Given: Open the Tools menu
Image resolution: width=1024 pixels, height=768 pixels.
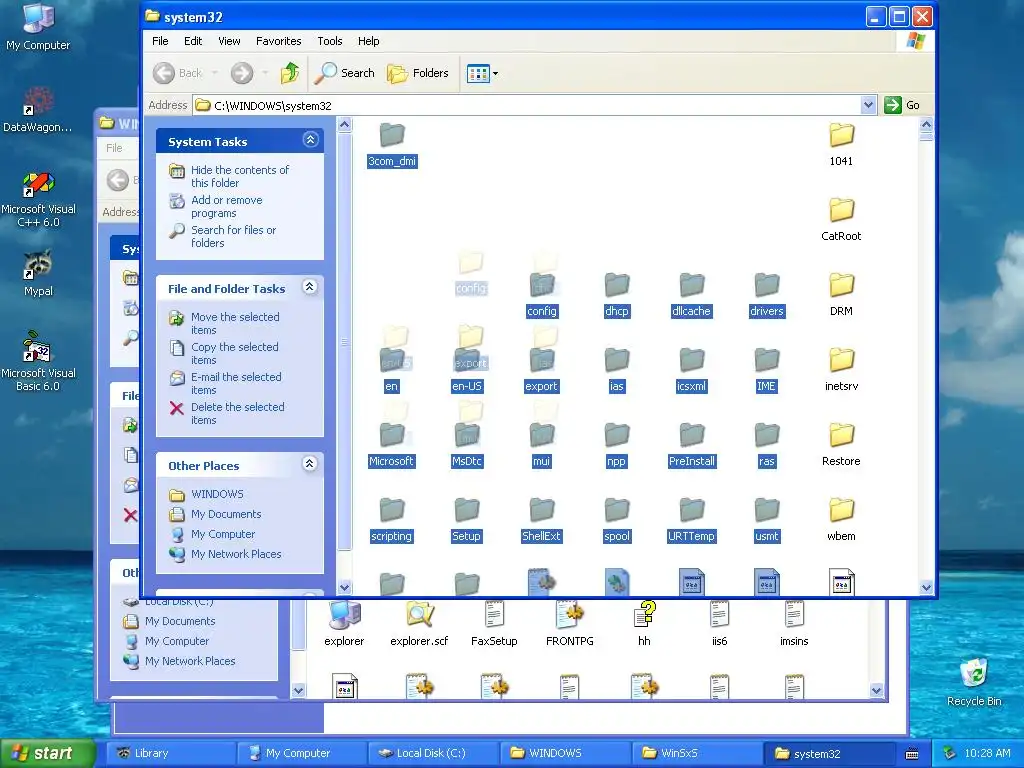Looking at the screenshot, I should (330, 41).
